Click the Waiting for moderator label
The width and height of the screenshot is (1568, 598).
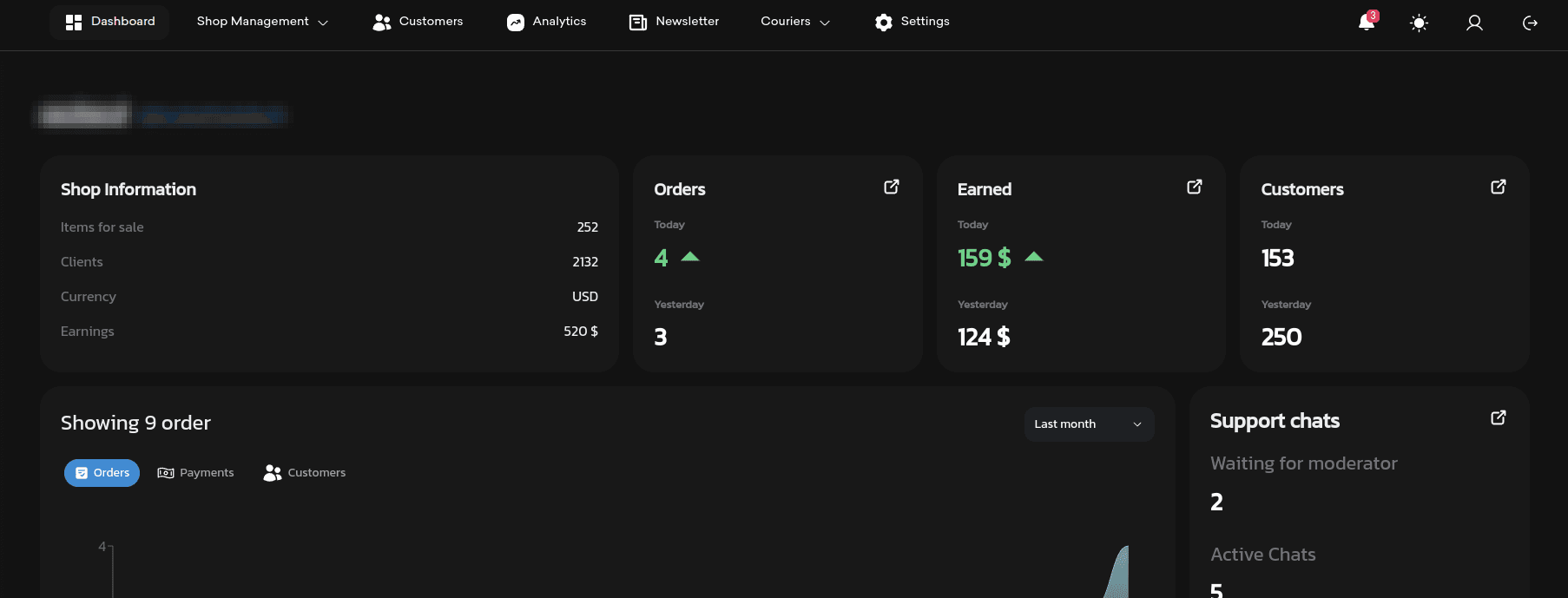tap(1304, 463)
